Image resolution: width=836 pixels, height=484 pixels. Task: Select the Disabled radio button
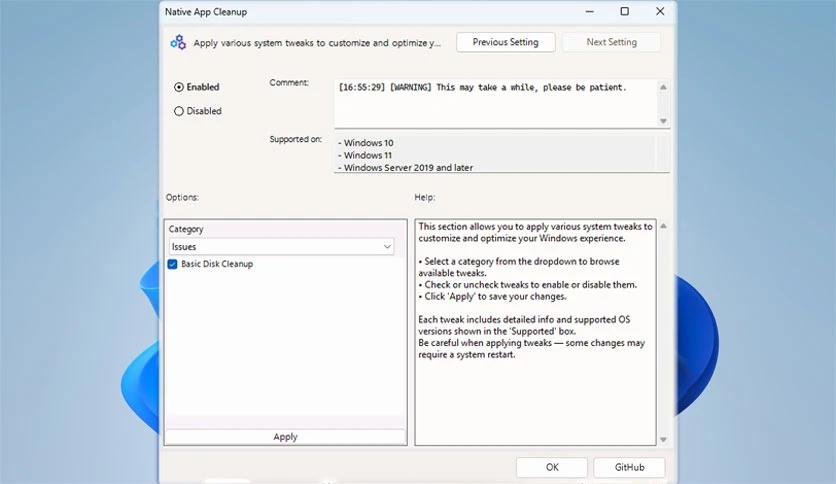(x=179, y=111)
